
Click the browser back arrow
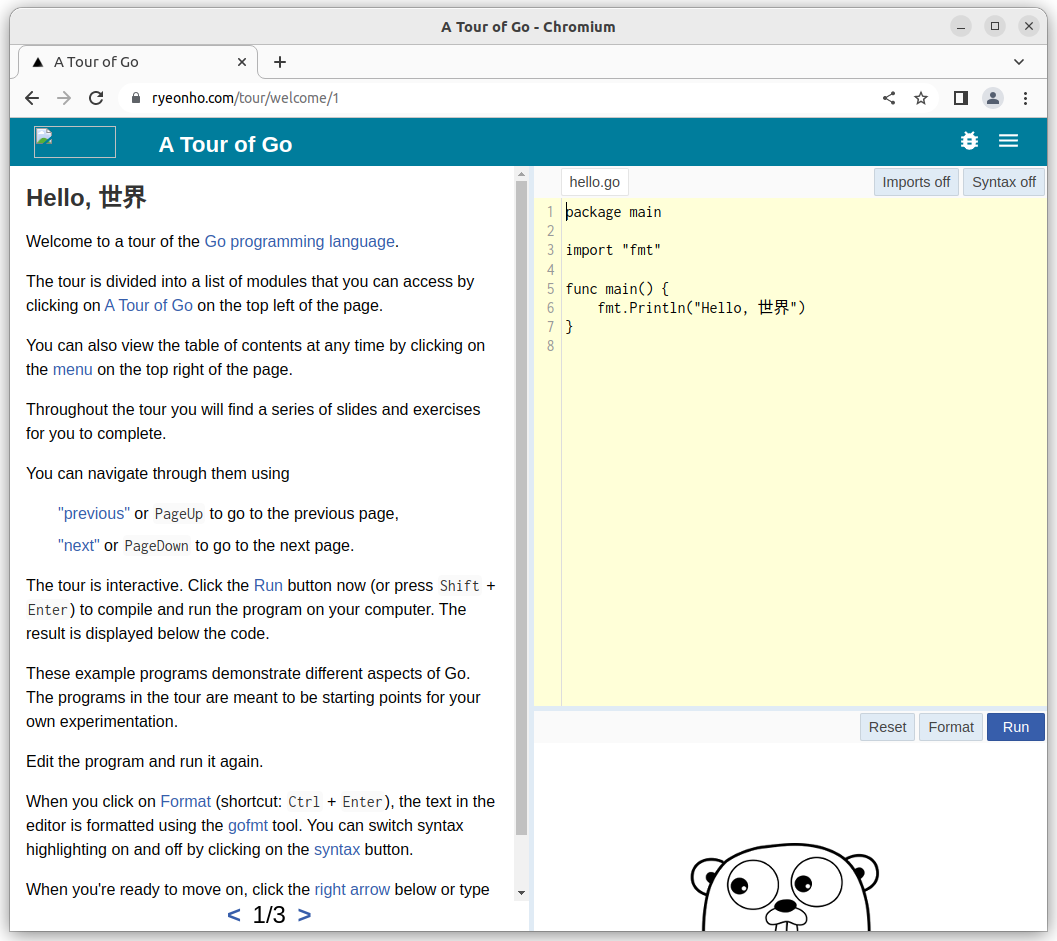[32, 98]
